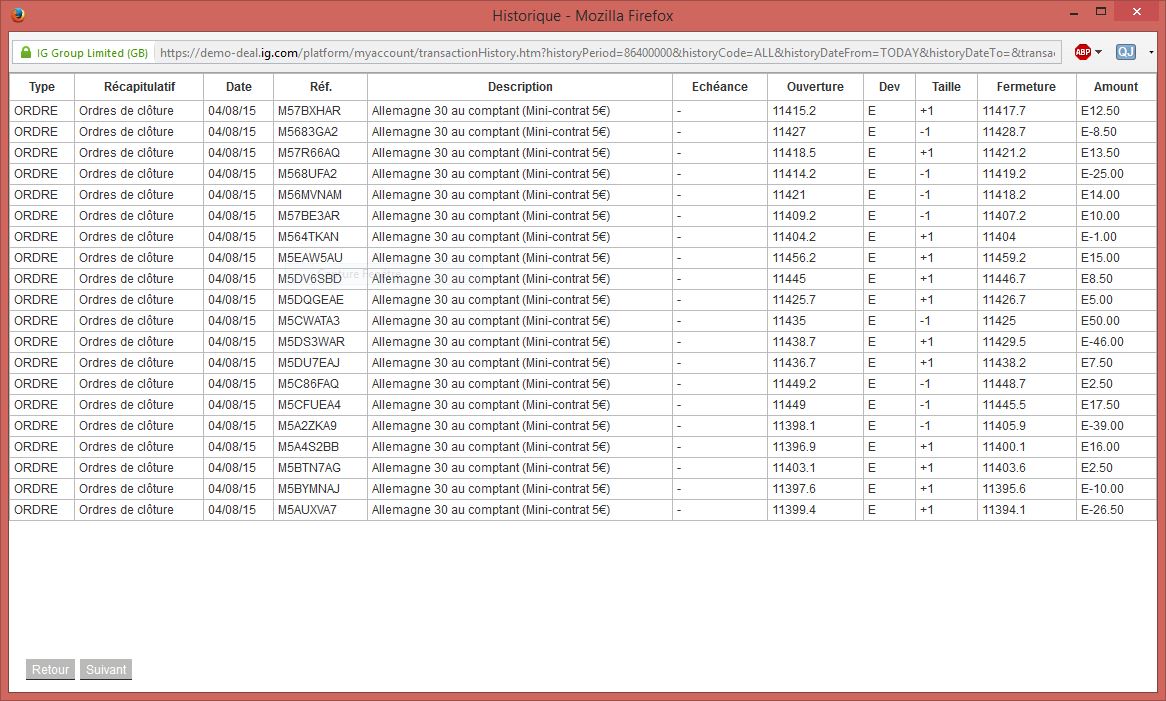Viewport: 1166px width, 701px height.
Task: Select reference M5DV6SBD cell
Action: click(321, 279)
